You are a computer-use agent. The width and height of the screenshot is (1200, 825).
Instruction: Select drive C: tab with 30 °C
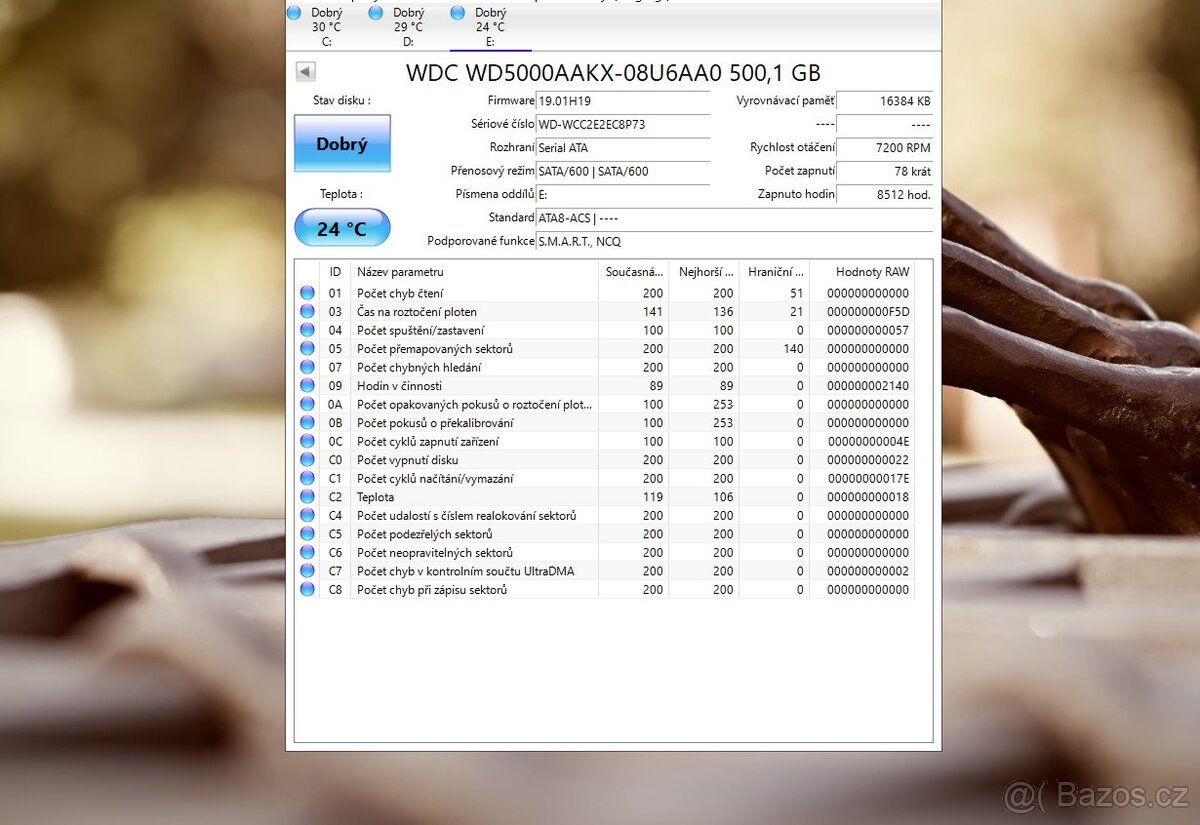(327, 26)
